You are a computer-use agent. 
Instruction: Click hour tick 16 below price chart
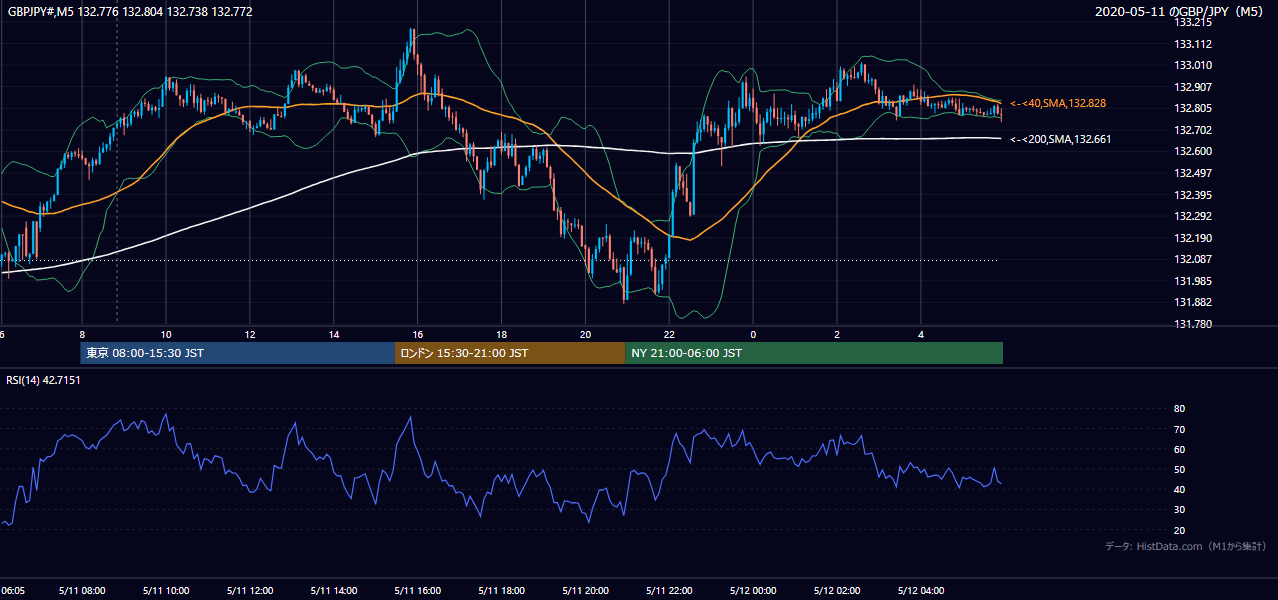418,334
